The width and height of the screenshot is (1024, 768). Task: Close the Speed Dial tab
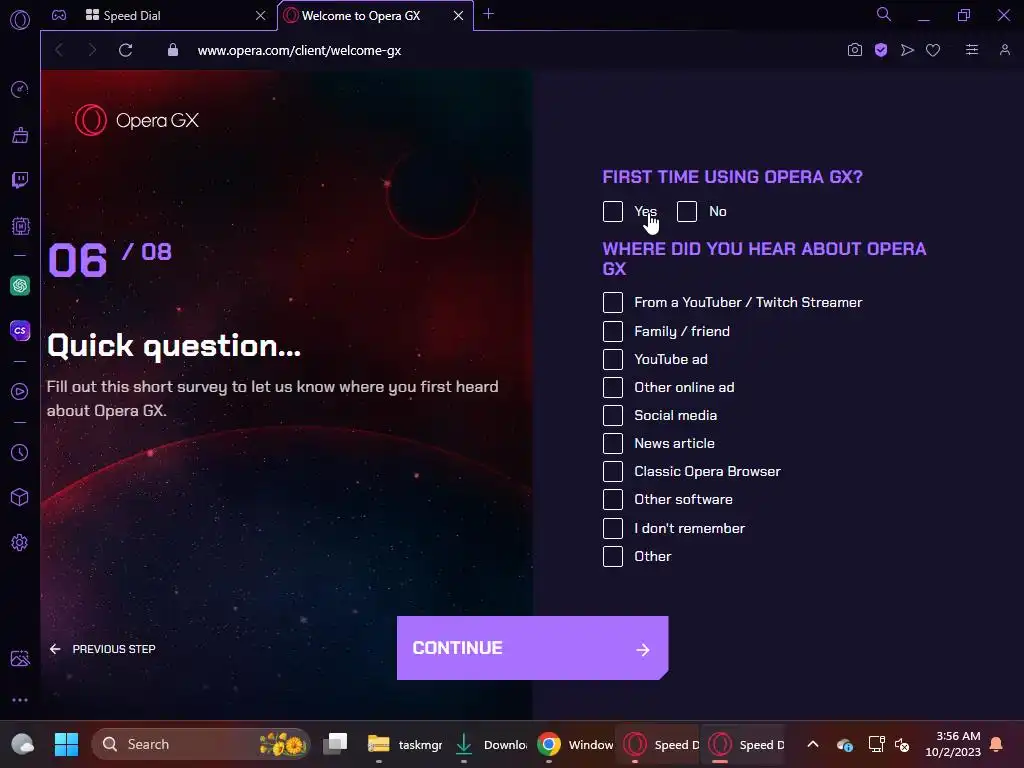[261, 16]
